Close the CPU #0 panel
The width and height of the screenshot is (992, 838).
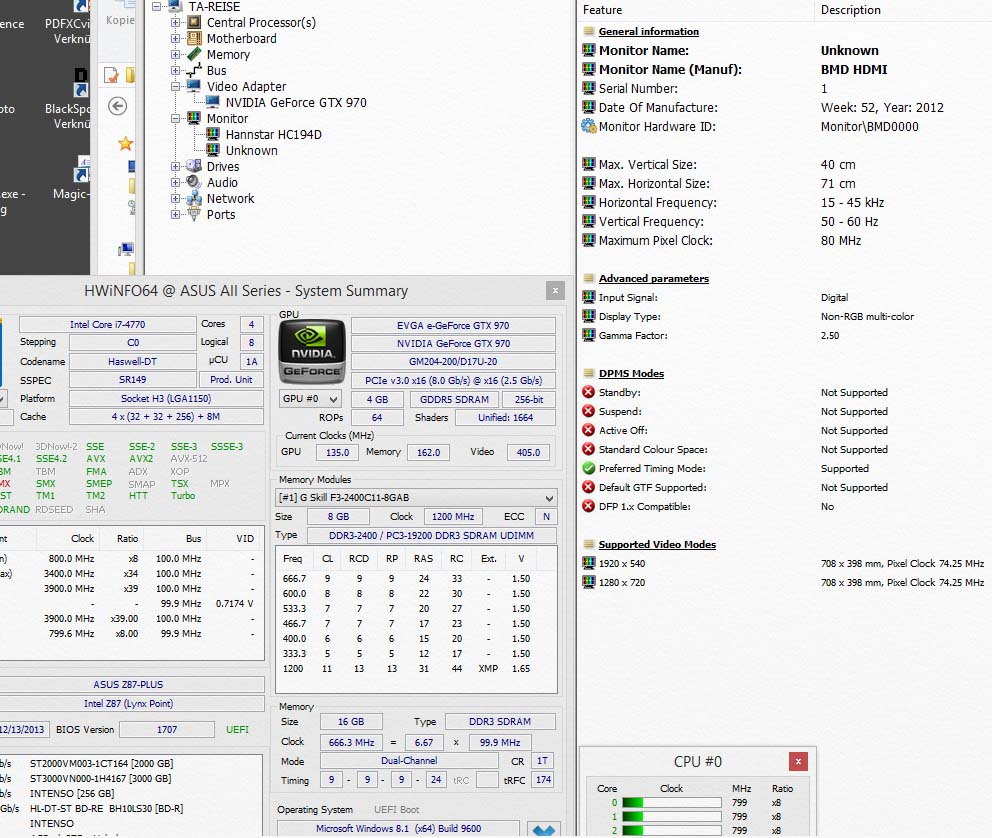[798, 761]
